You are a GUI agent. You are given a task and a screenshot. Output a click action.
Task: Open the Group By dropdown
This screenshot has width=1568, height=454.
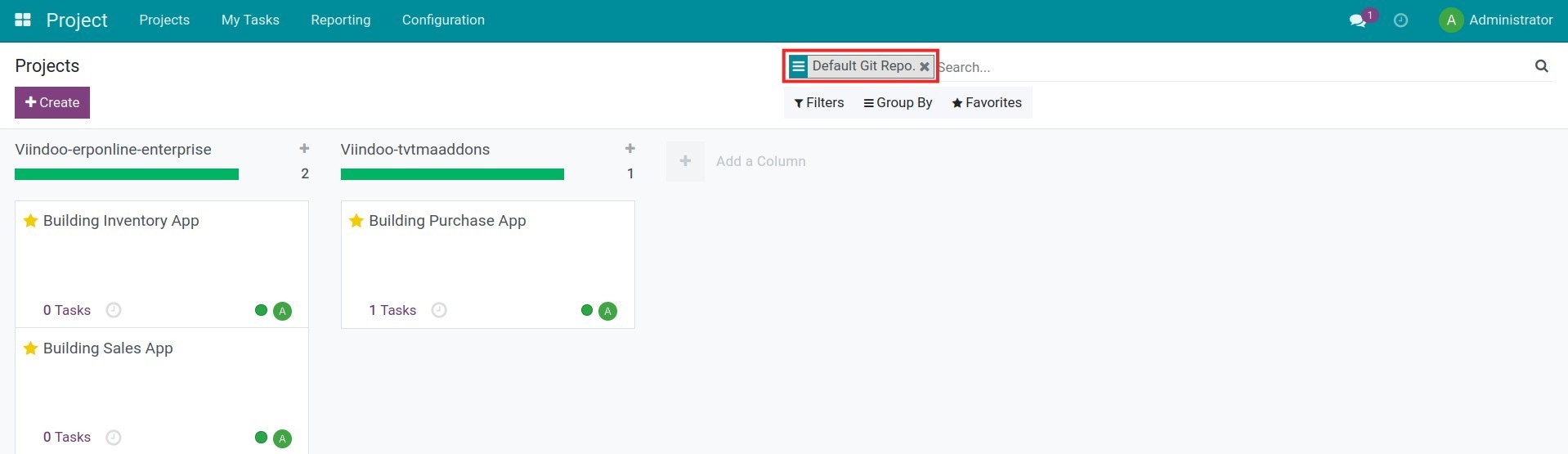898,103
